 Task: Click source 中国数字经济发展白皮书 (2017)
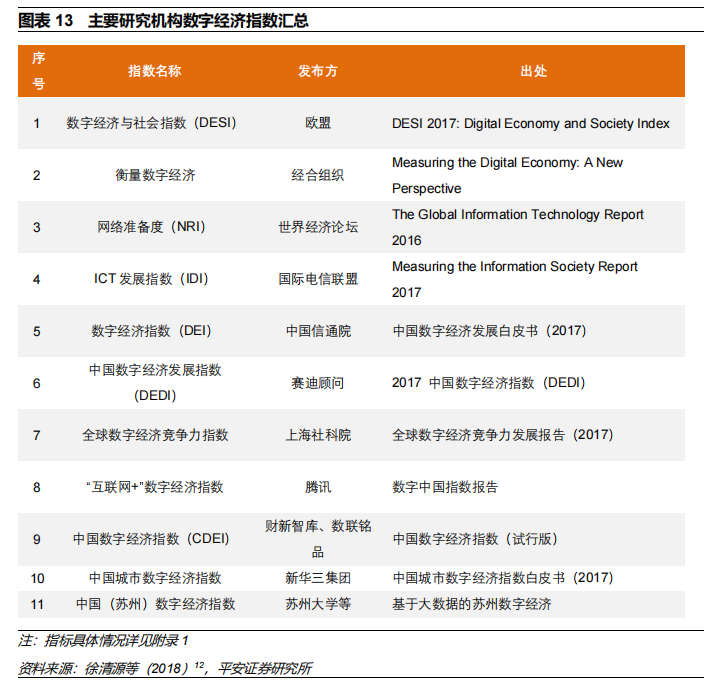click(x=489, y=331)
